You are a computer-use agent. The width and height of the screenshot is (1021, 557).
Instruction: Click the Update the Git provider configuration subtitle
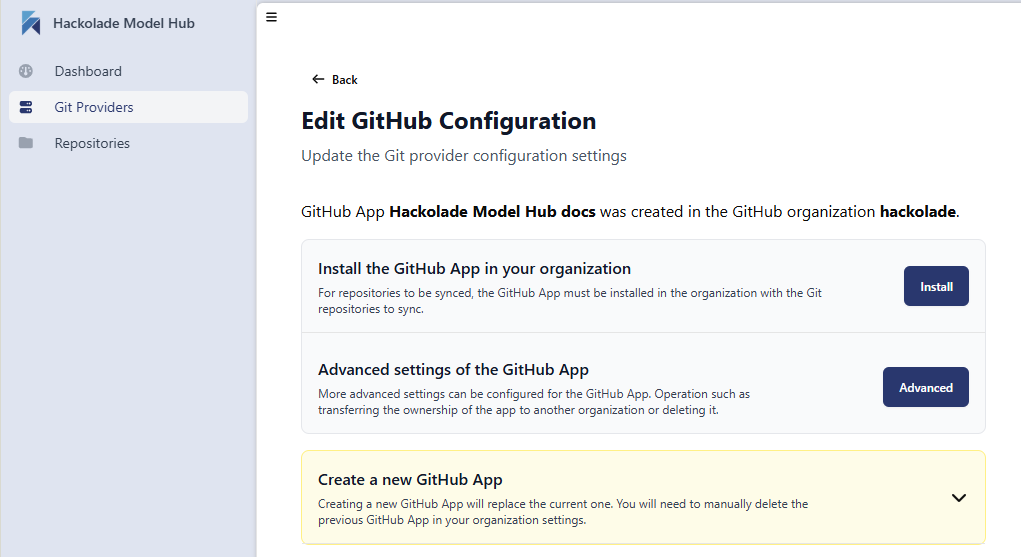tap(464, 156)
